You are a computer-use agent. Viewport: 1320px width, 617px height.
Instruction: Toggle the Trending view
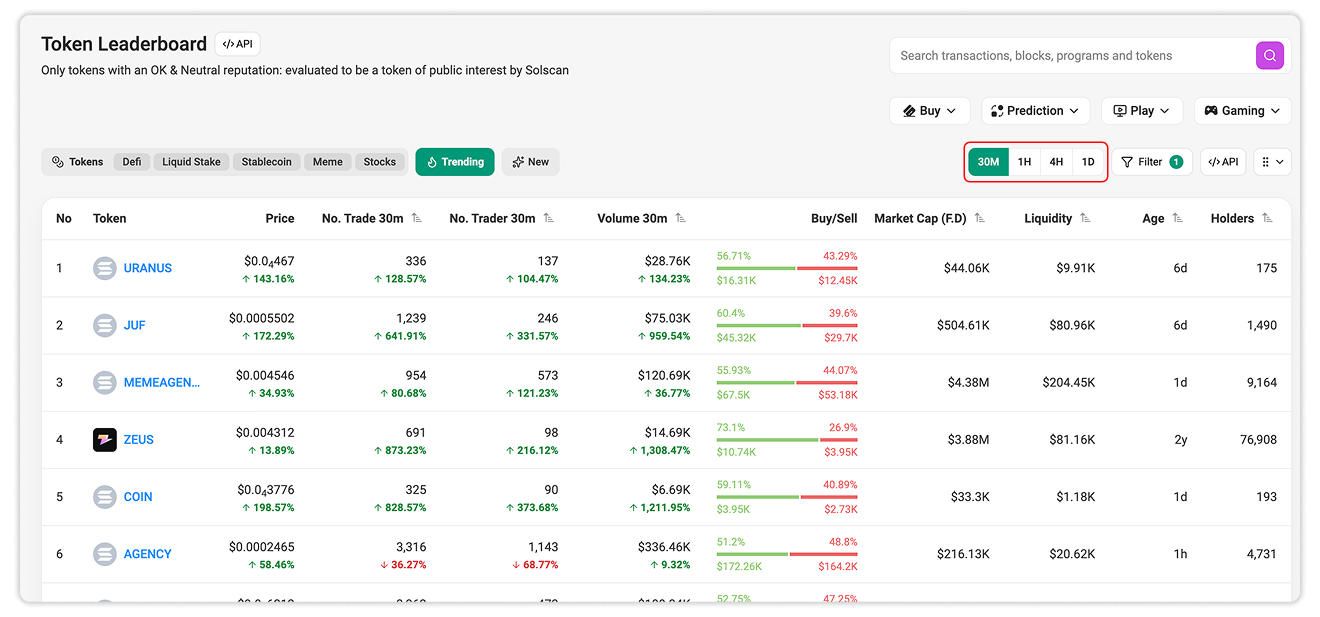455,162
